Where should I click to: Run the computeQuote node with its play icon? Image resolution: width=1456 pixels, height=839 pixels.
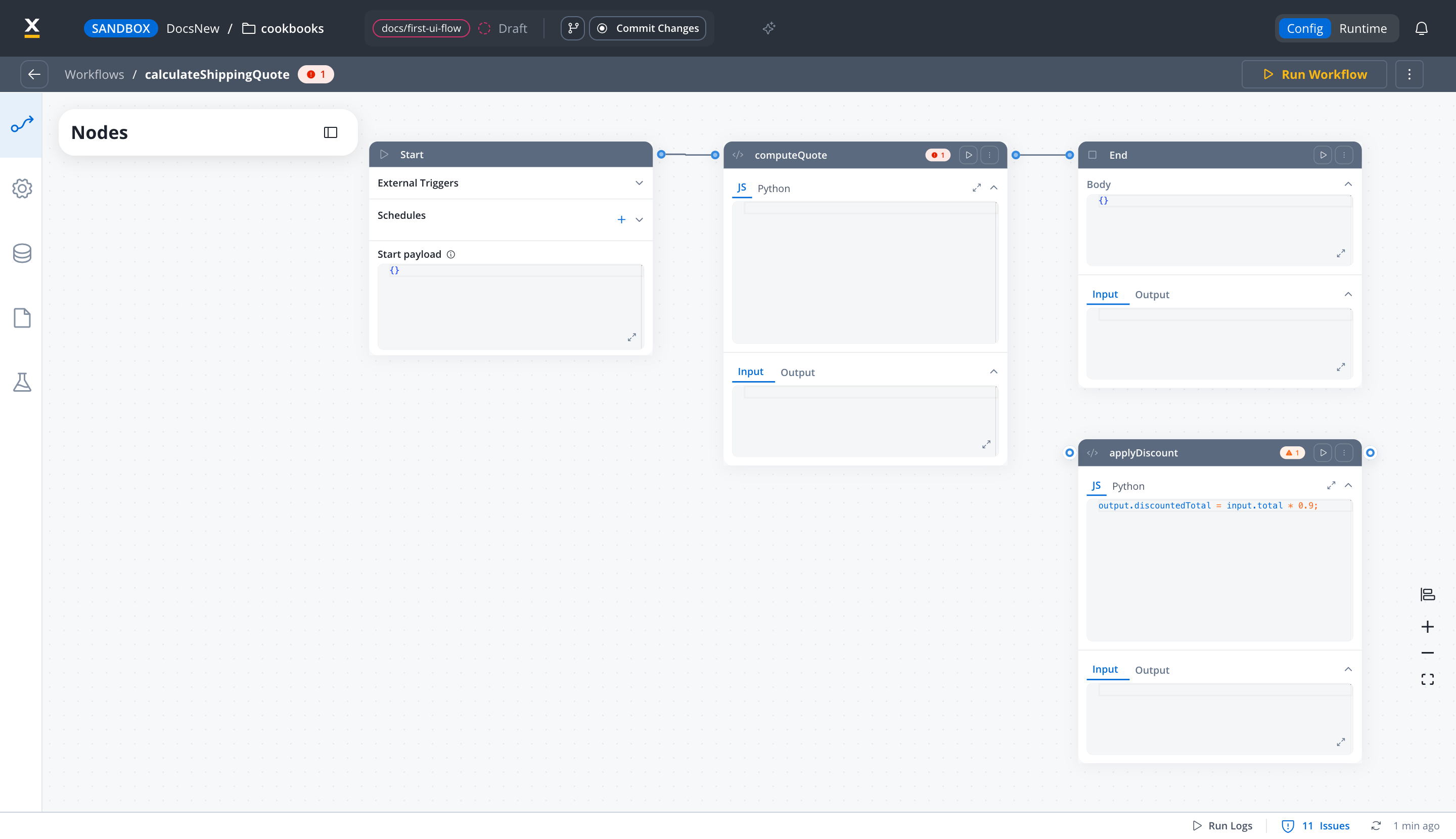click(x=968, y=155)
